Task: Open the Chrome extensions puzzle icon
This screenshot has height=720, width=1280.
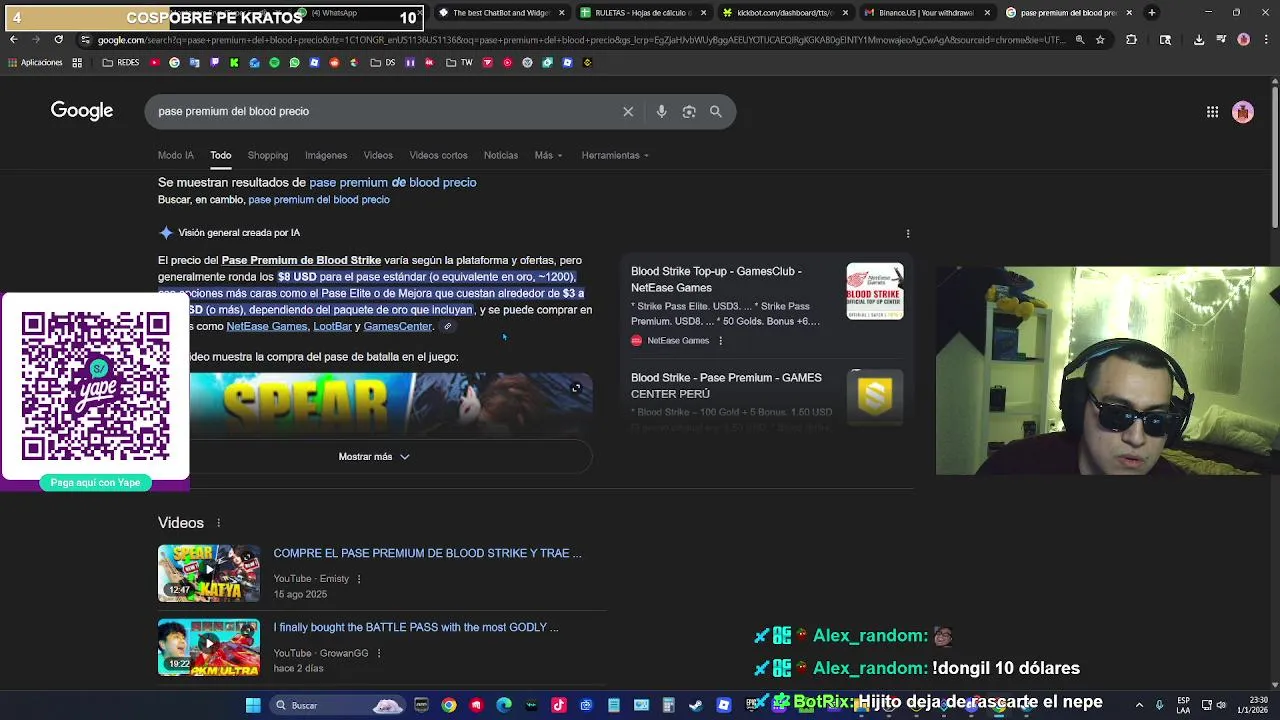Action: tap(1131, 40)
